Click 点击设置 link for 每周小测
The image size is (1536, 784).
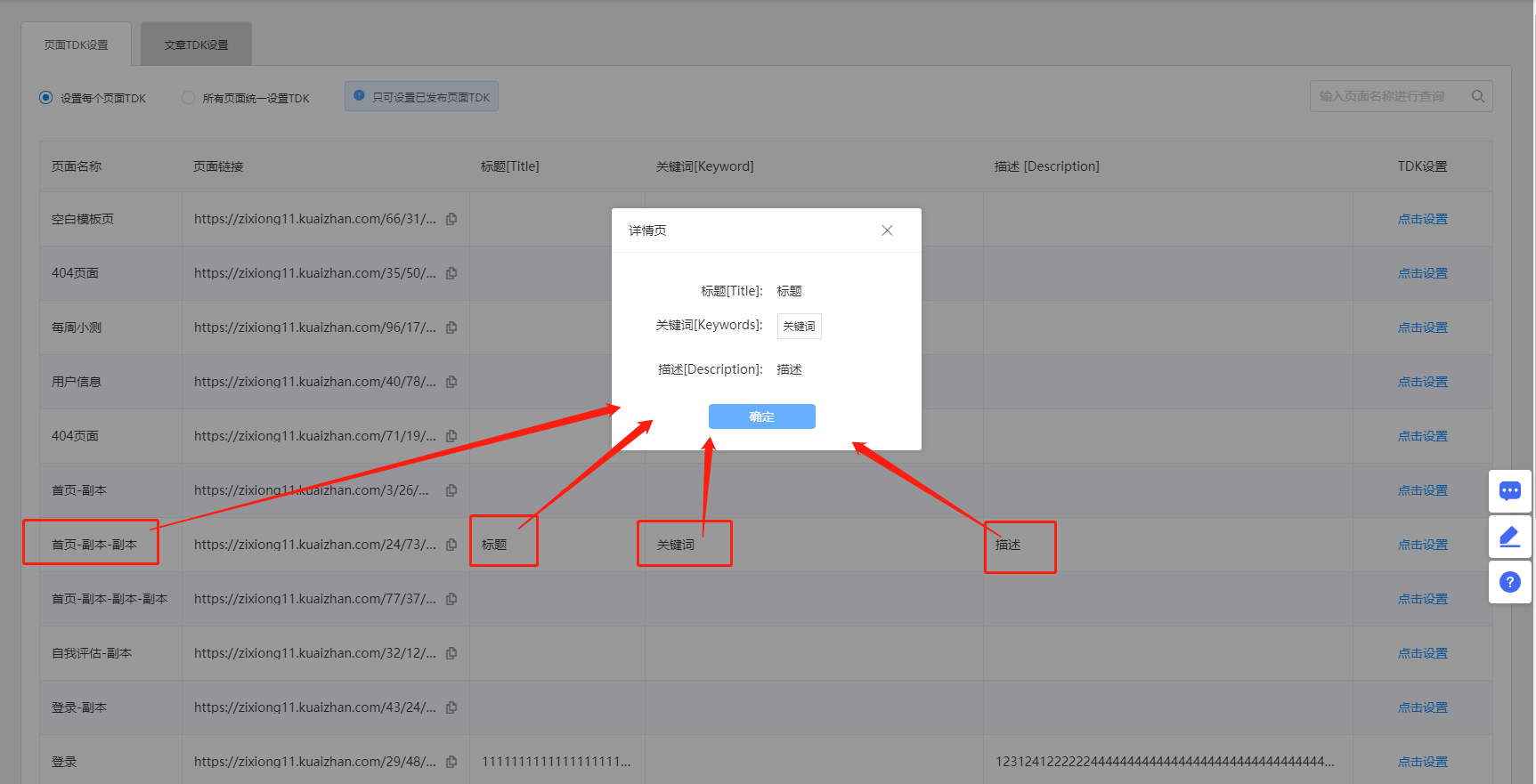coord(1422,327)
